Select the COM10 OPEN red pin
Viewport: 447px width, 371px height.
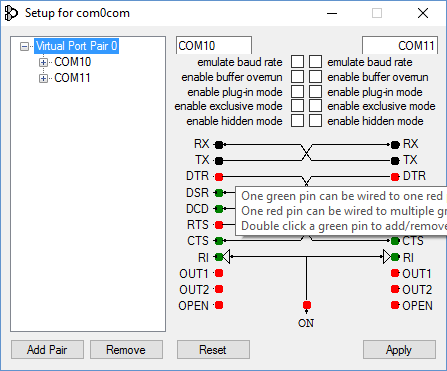coord(219,305)
